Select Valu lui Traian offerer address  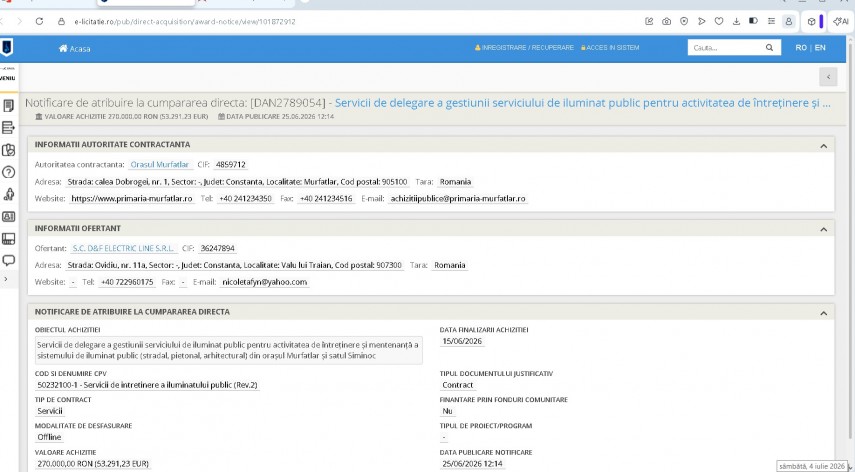234,265
